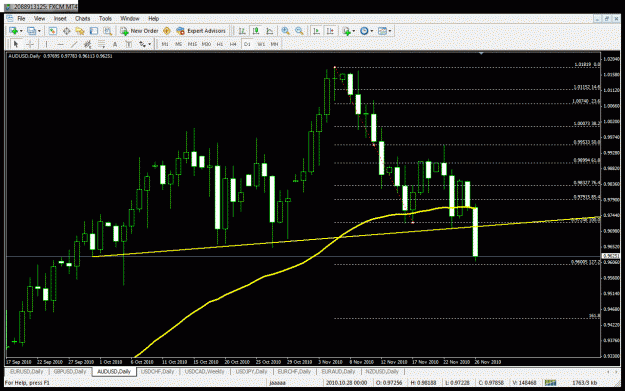This screenshot has height=391, width=625.
Task: Select the Cursor arrow tool
Action: tap(16, 44)
